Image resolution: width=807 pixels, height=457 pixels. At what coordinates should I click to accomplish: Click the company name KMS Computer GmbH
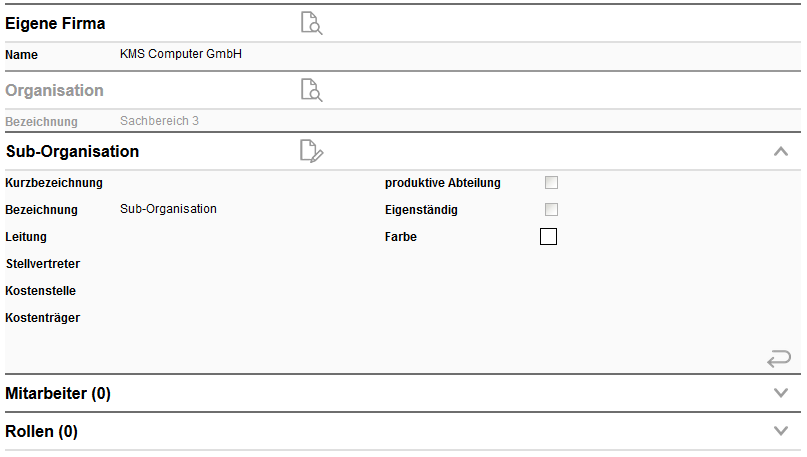pos(181,54)
